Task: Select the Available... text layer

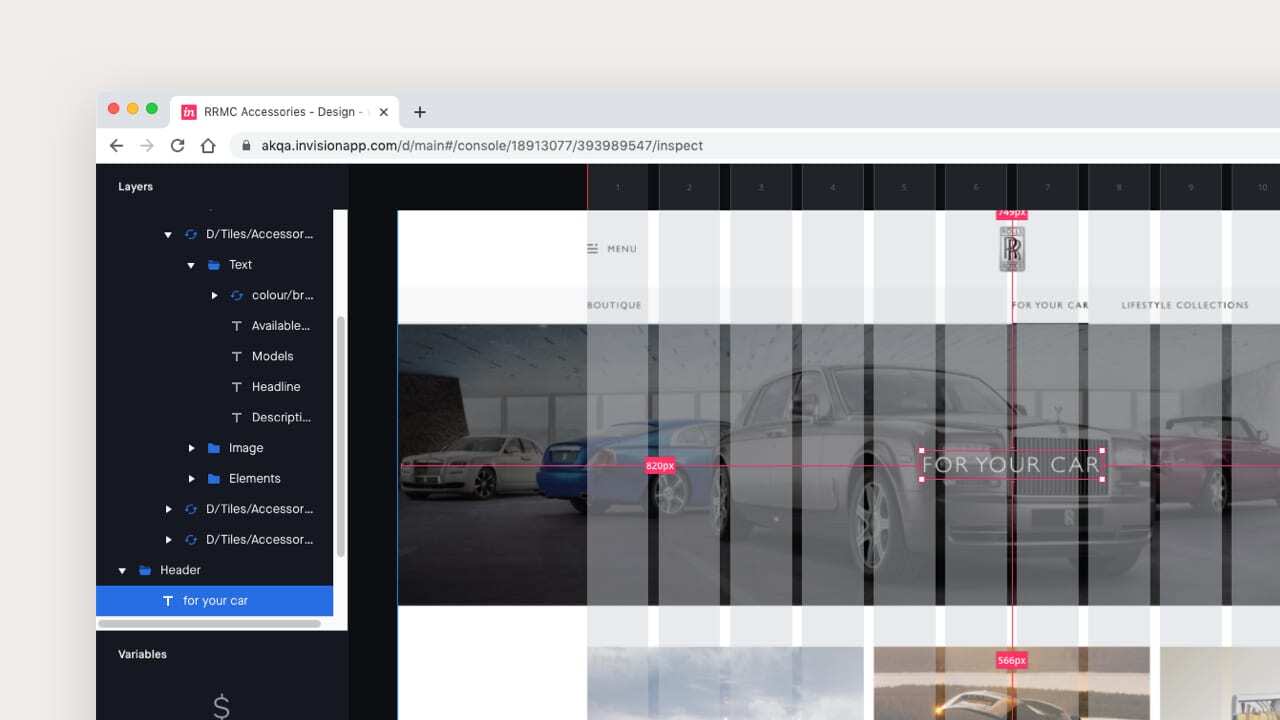Action: [280, 326]
